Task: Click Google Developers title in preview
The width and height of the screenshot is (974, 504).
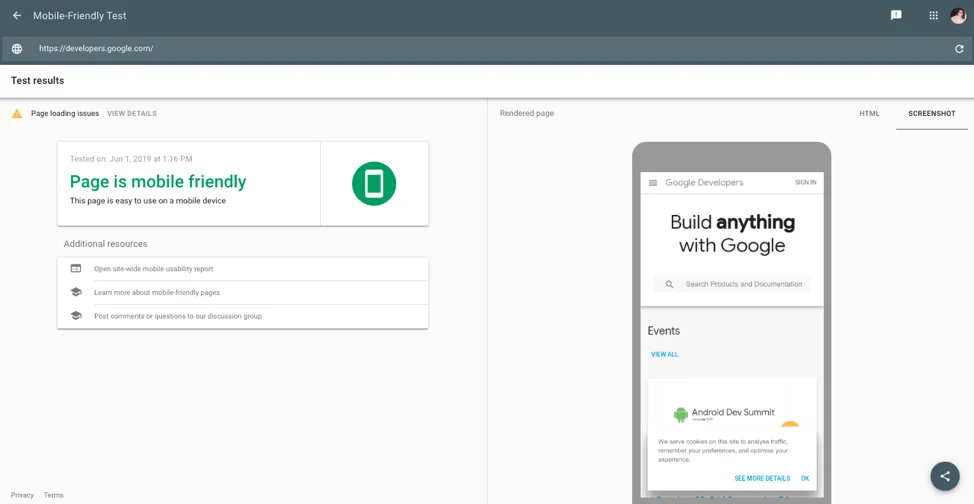Action: (704, 183)
